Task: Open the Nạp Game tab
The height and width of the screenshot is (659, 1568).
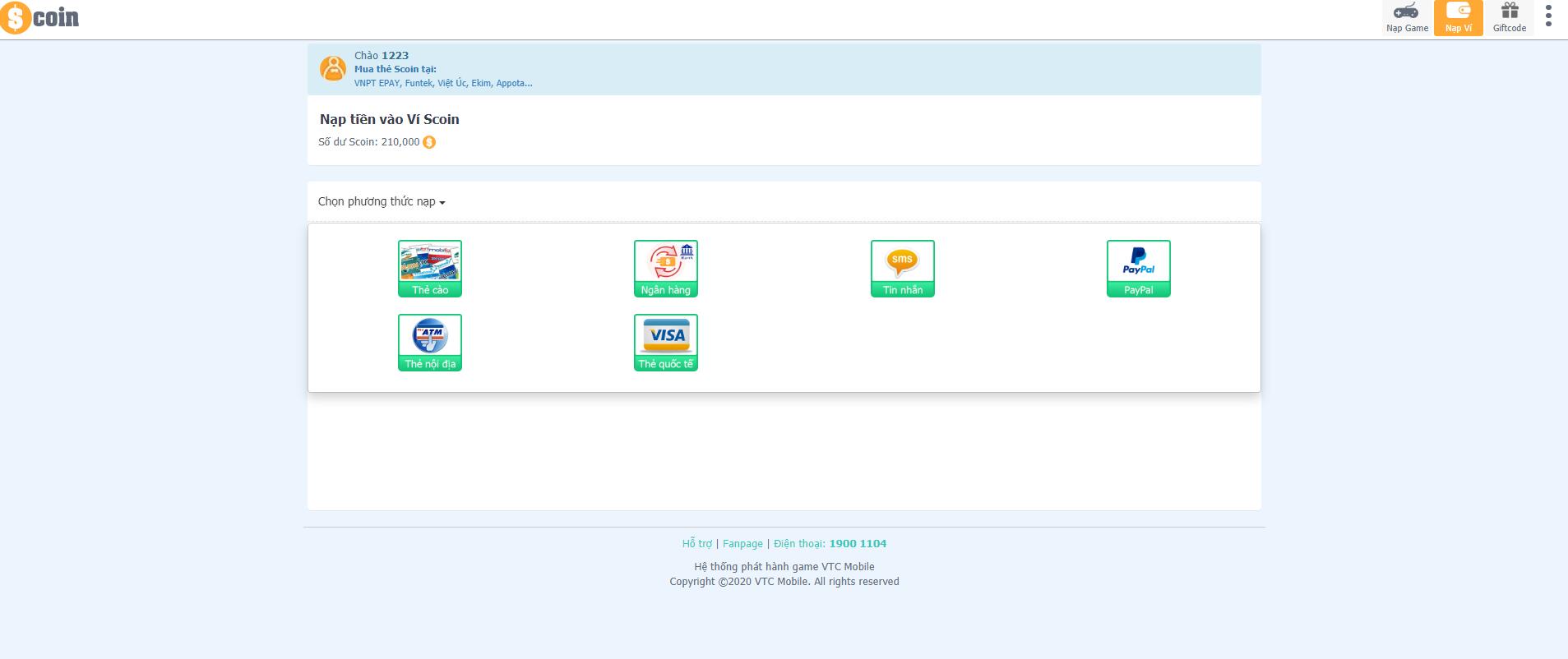Action: coord(1407,18)
